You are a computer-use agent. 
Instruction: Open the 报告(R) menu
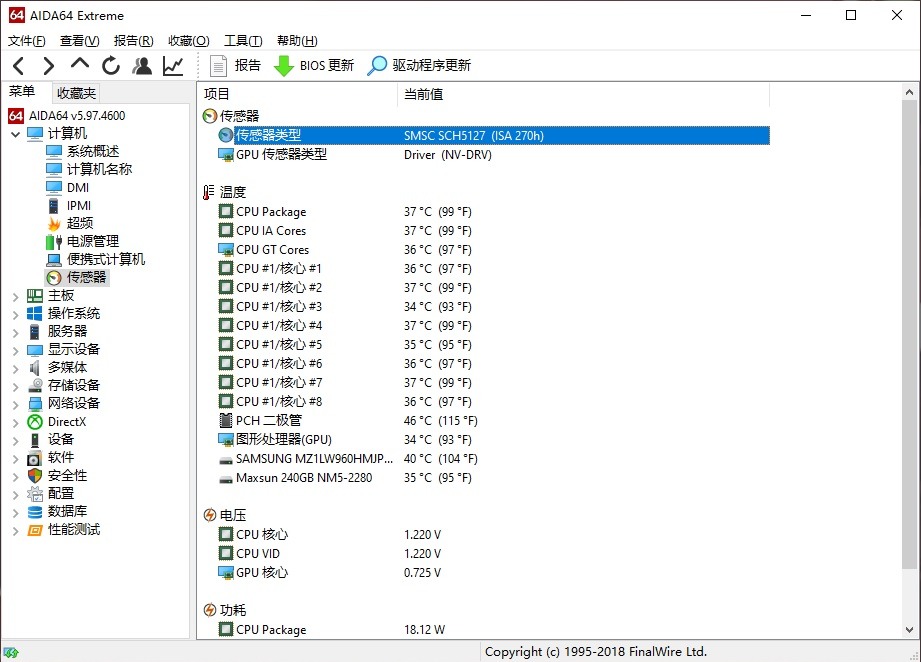coord(133,41)
